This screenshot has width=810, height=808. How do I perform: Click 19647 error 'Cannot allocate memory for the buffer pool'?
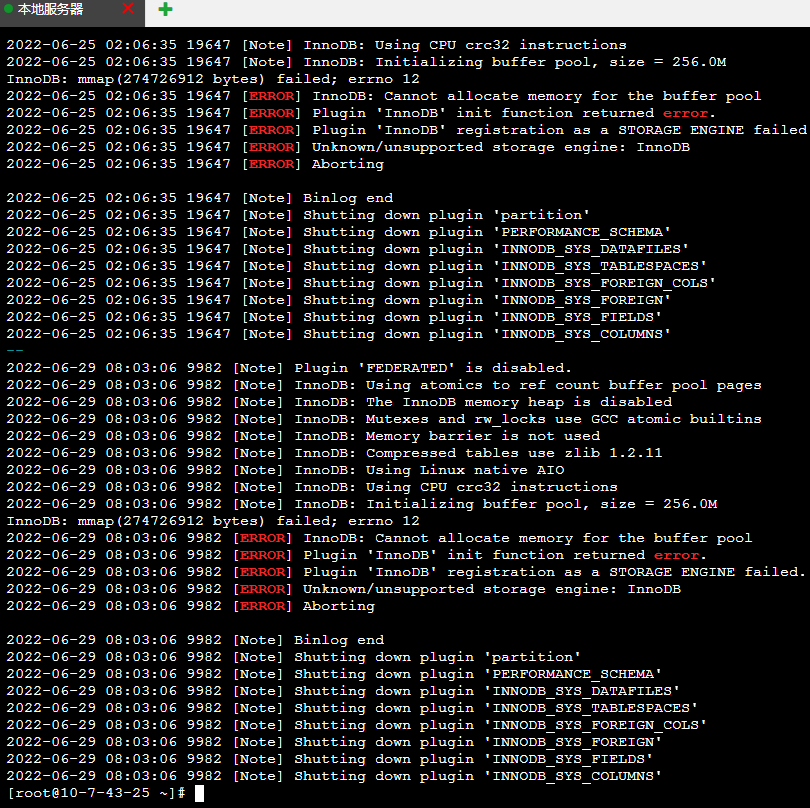[x=383, y=96]
